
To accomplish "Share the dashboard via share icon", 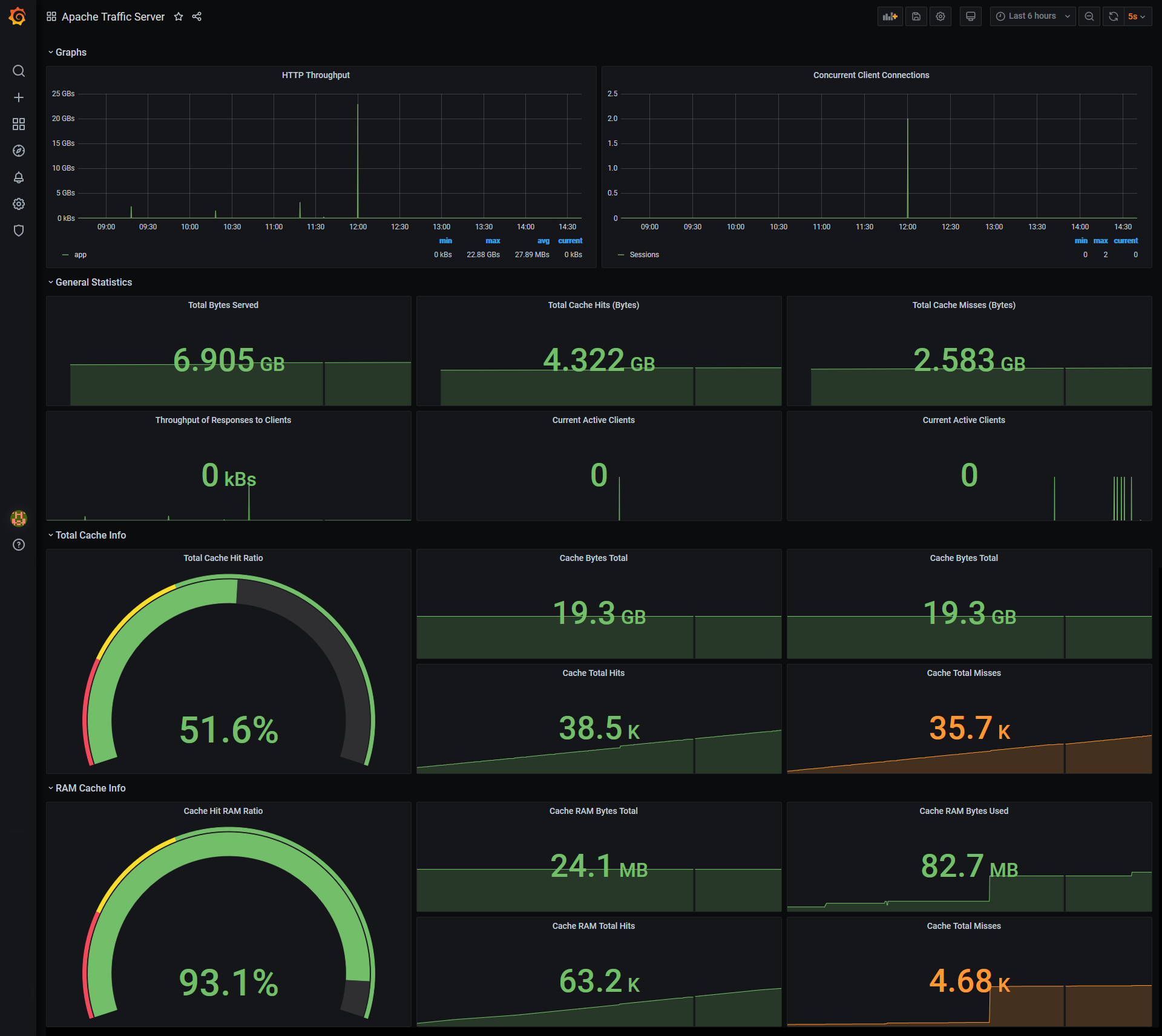I will (x=197, y=17).
